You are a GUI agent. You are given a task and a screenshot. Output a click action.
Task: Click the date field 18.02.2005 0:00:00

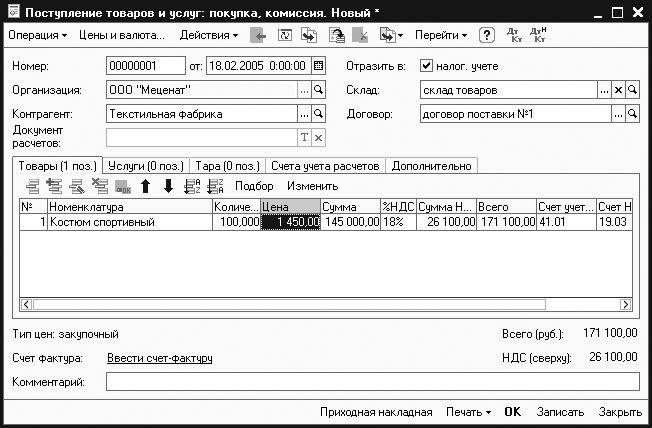click(259, 66)
